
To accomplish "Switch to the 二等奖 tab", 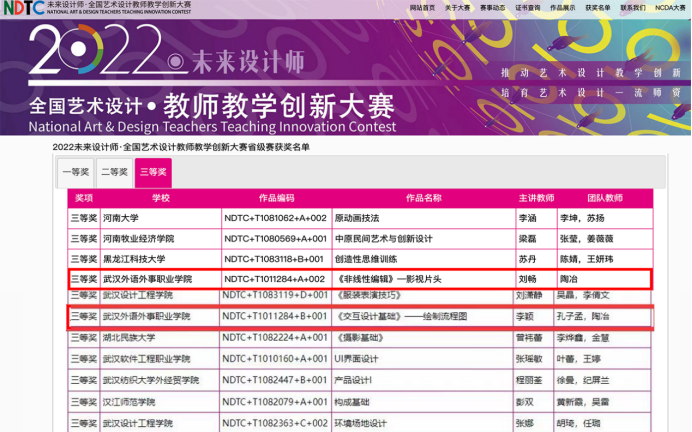I will coord(114,172).
